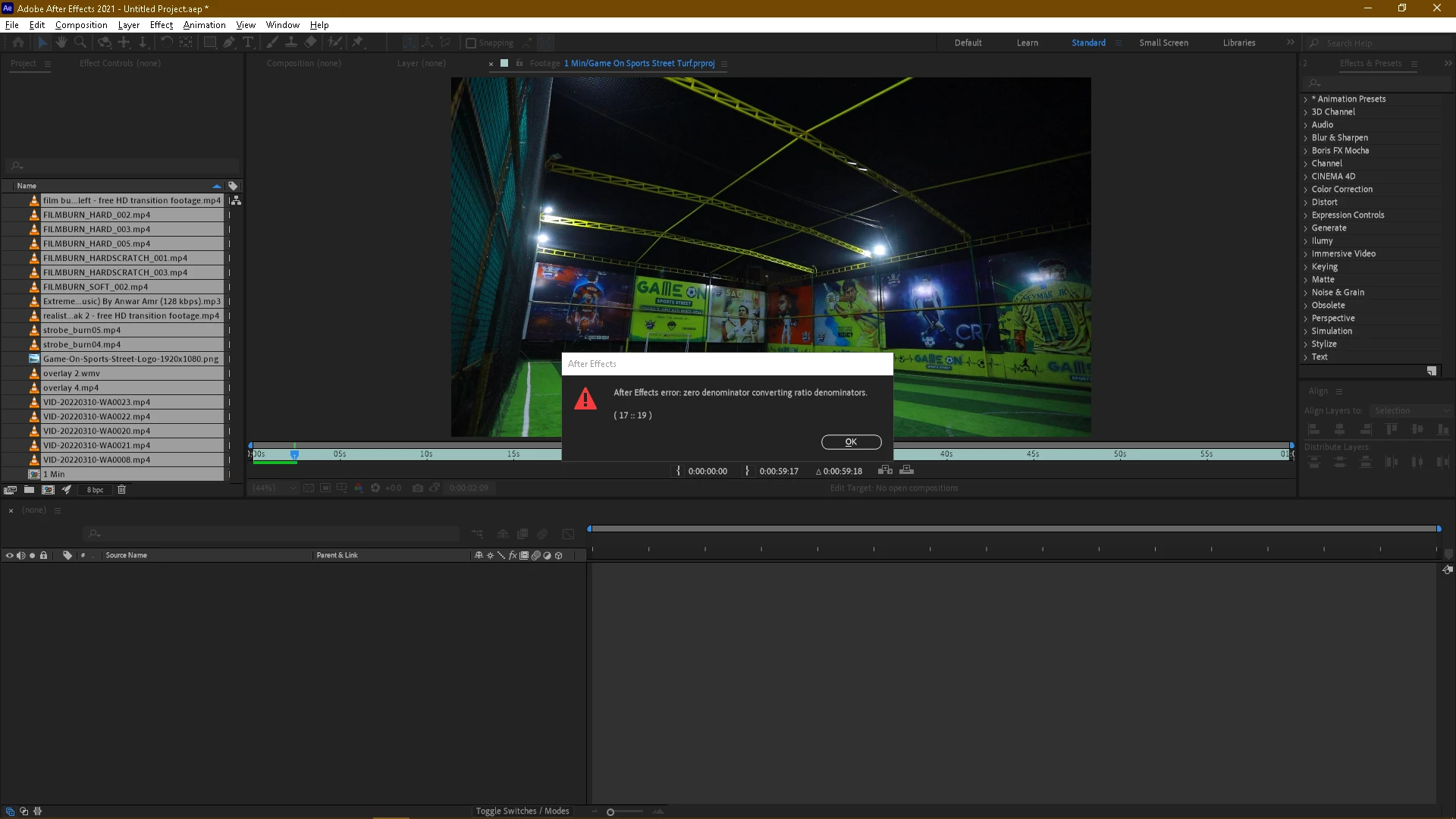The width and height of the screenshot is (1456, 819).
Task: Expand the Animation Presets folder
Action: (x=1306, y=99)
